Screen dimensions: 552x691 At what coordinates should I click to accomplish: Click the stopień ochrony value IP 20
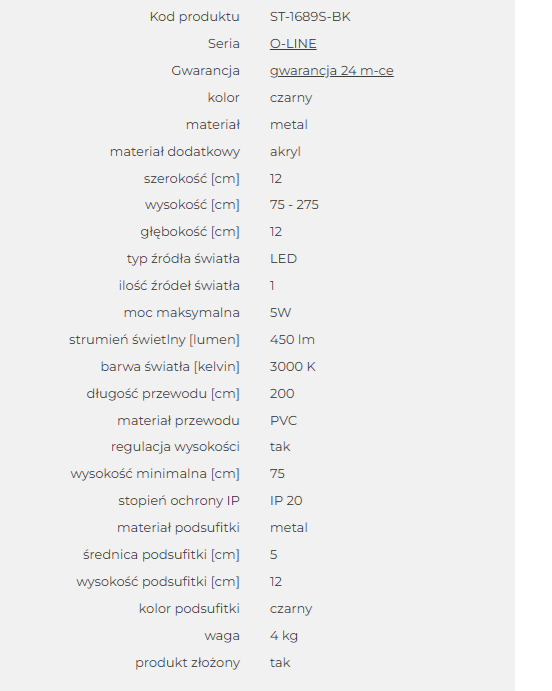286,501
